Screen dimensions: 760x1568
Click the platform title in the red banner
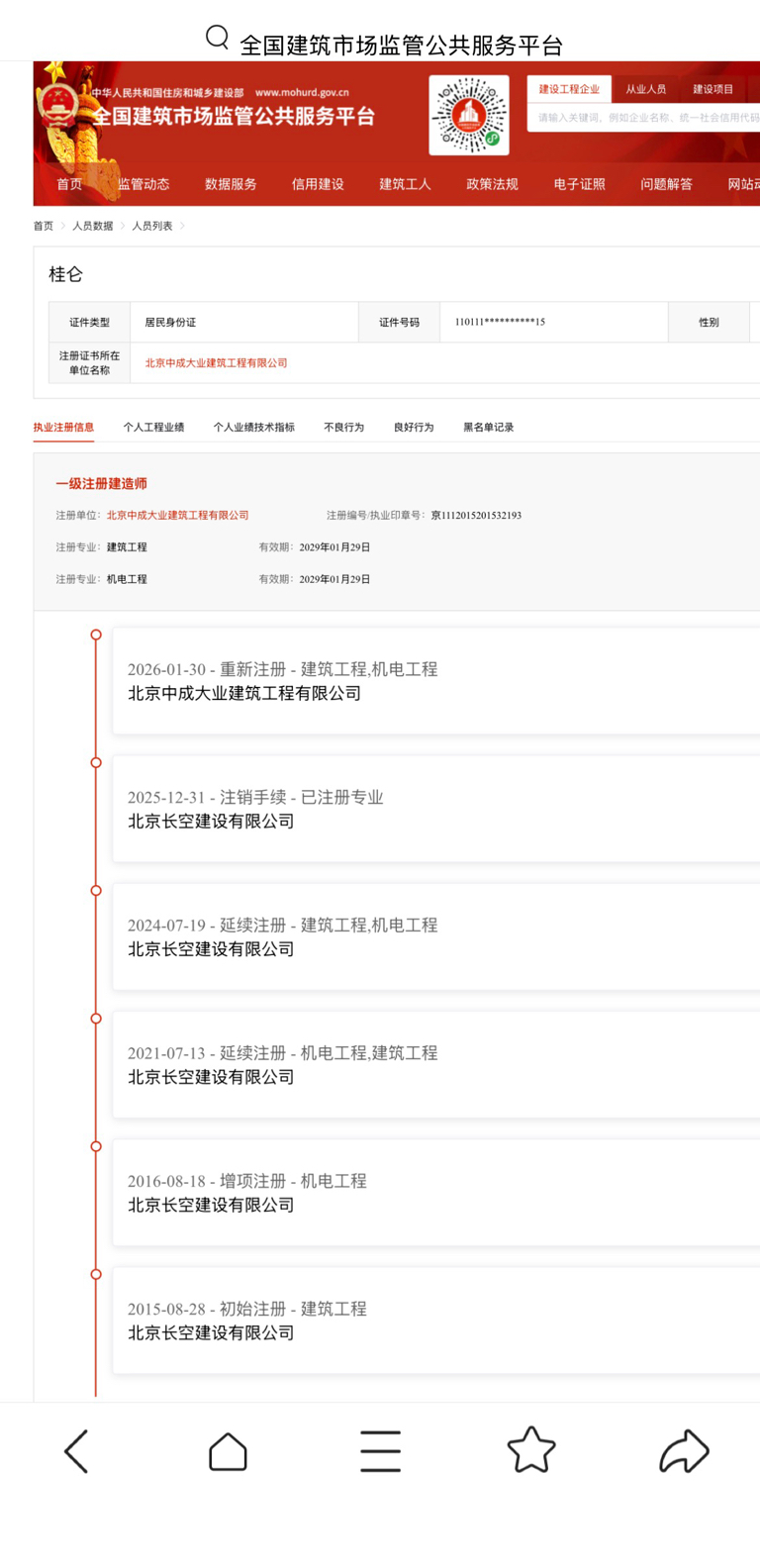235,117
